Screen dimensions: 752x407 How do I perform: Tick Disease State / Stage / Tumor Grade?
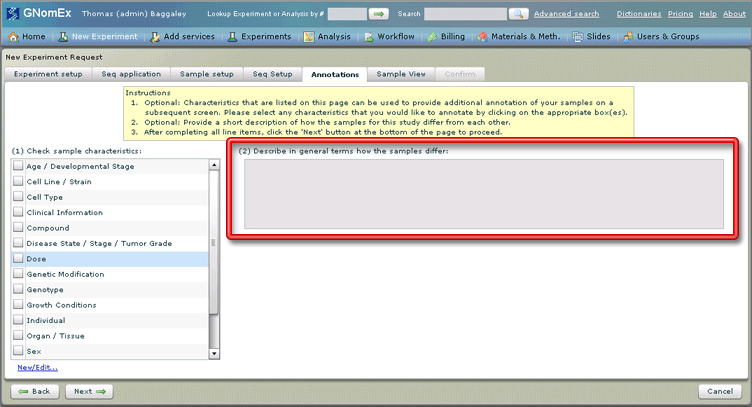(x=18, y=243)
